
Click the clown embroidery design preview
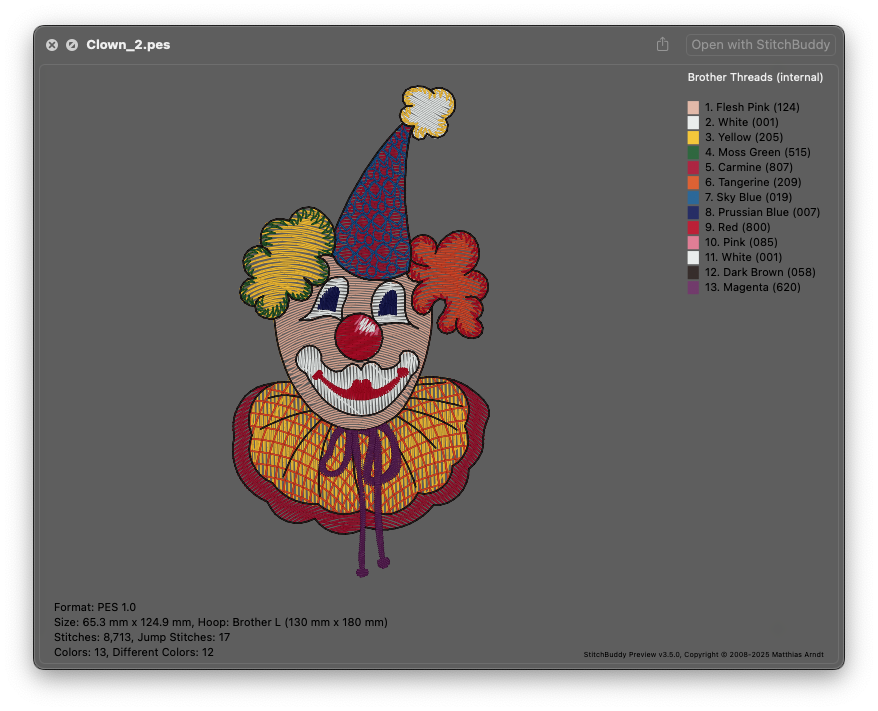tap(360, 340)
